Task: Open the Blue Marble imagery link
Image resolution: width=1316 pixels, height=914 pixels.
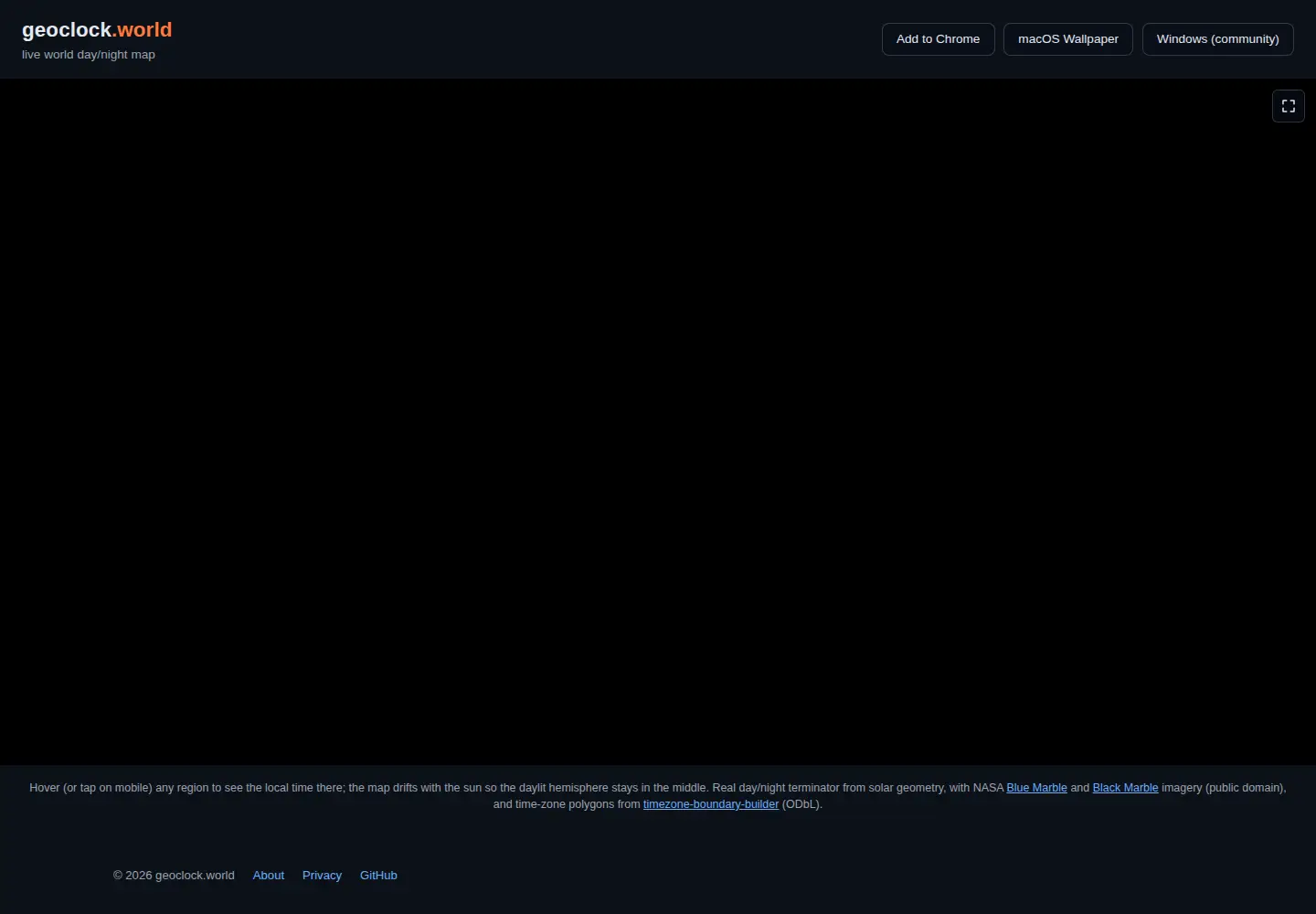Action: 1036,788
